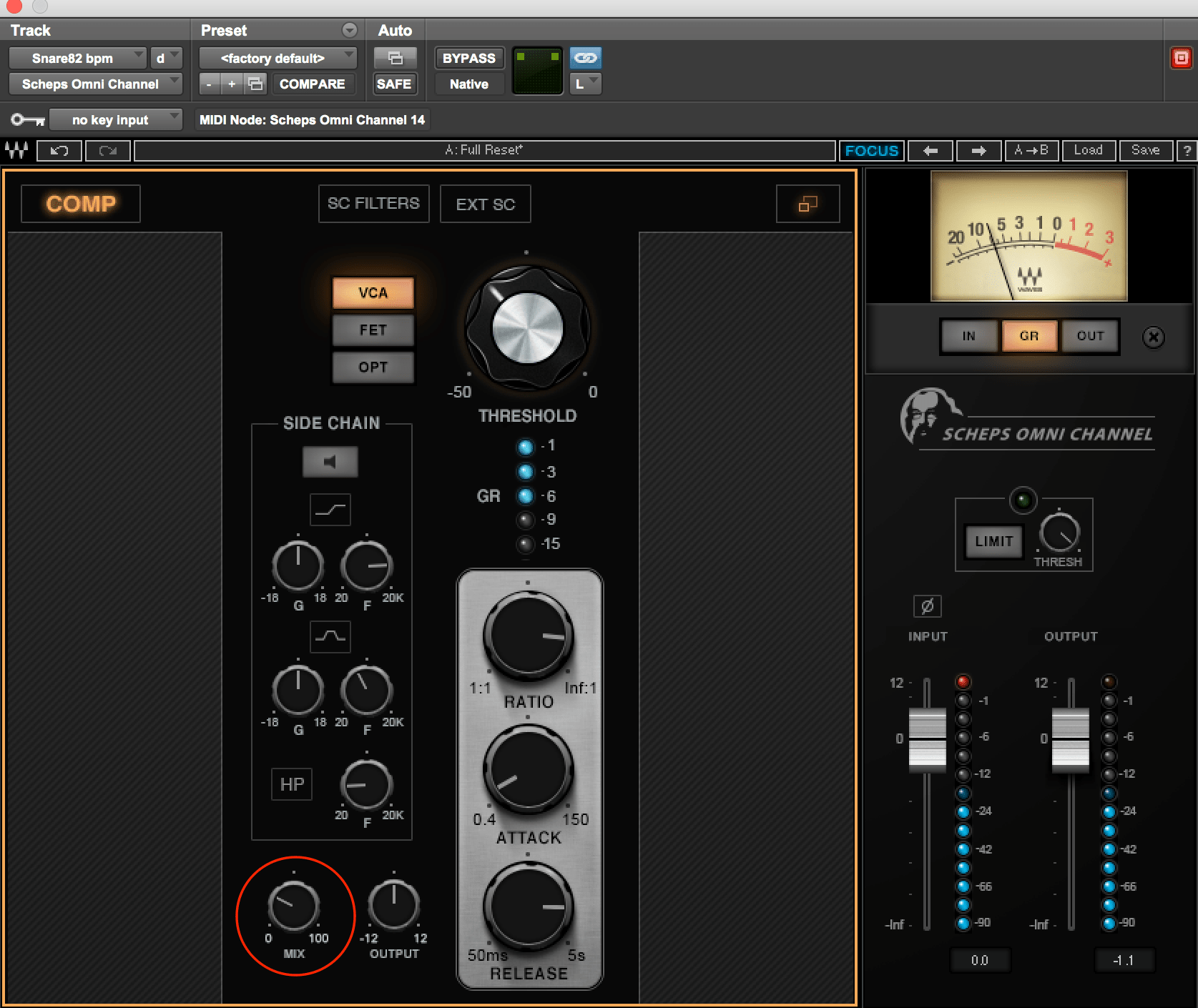The width and height of the screenshot is (1198, 1008).
Task: Go to previous preset arrow
Action: coord(930,150)
